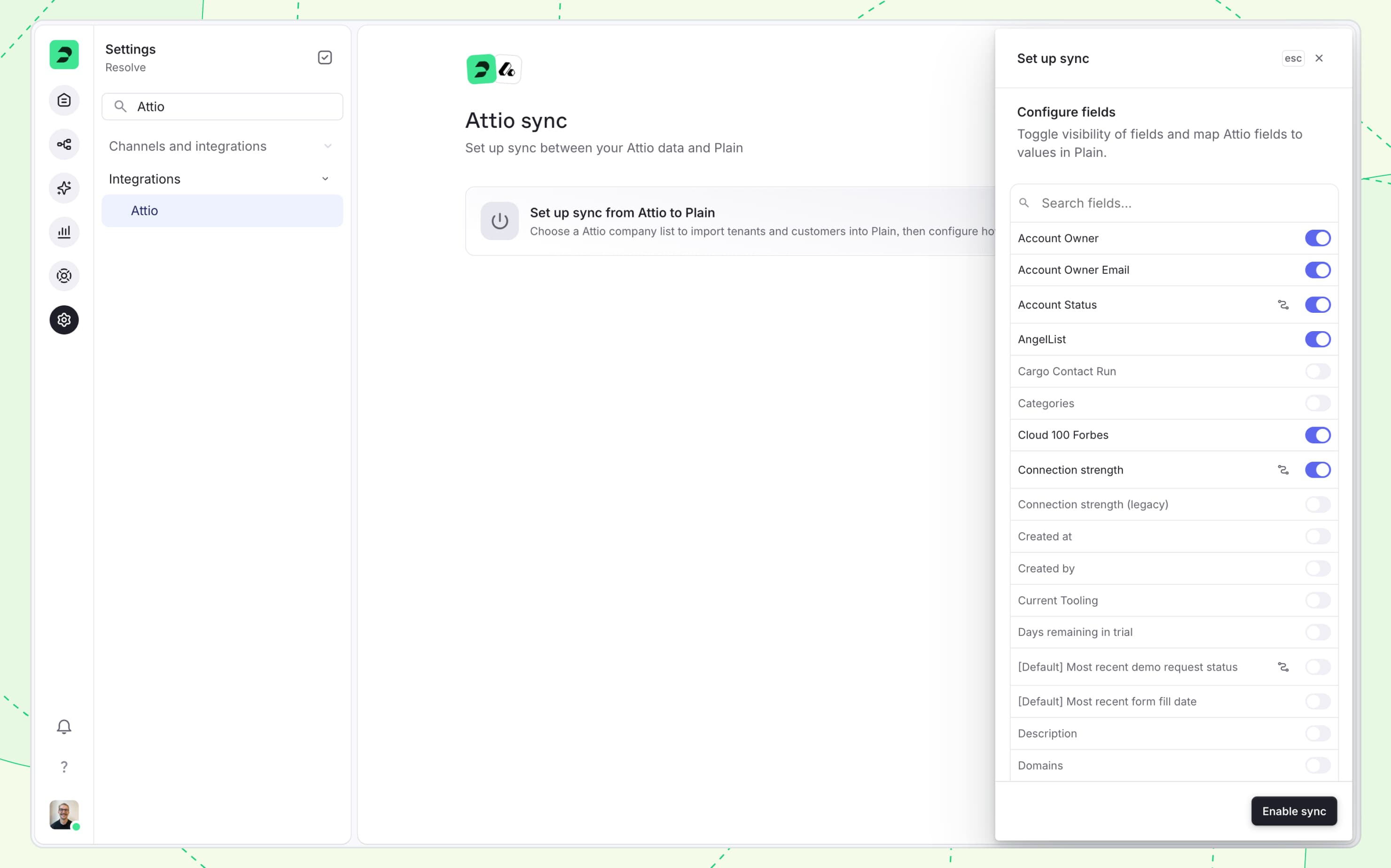Open the notifications bell
The width and height of the screenshot is (1391, 868).
pos(64,727)
